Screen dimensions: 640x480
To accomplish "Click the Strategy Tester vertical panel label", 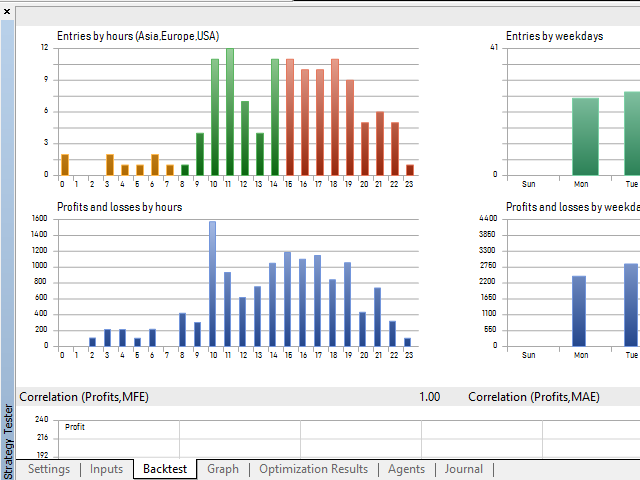I will (8, 438).
